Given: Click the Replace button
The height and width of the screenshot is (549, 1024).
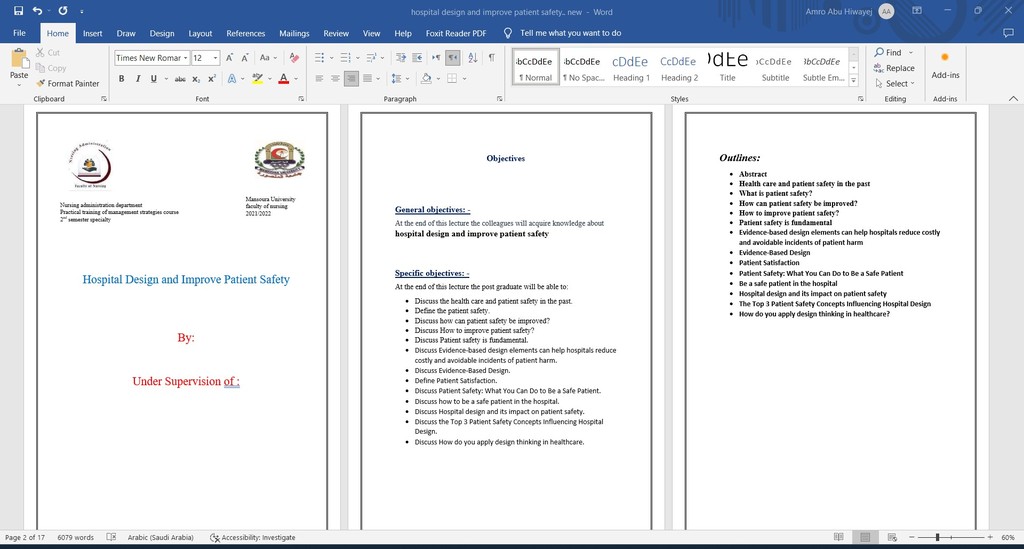Looking at the screenshot, I should (x=894, y=68).
